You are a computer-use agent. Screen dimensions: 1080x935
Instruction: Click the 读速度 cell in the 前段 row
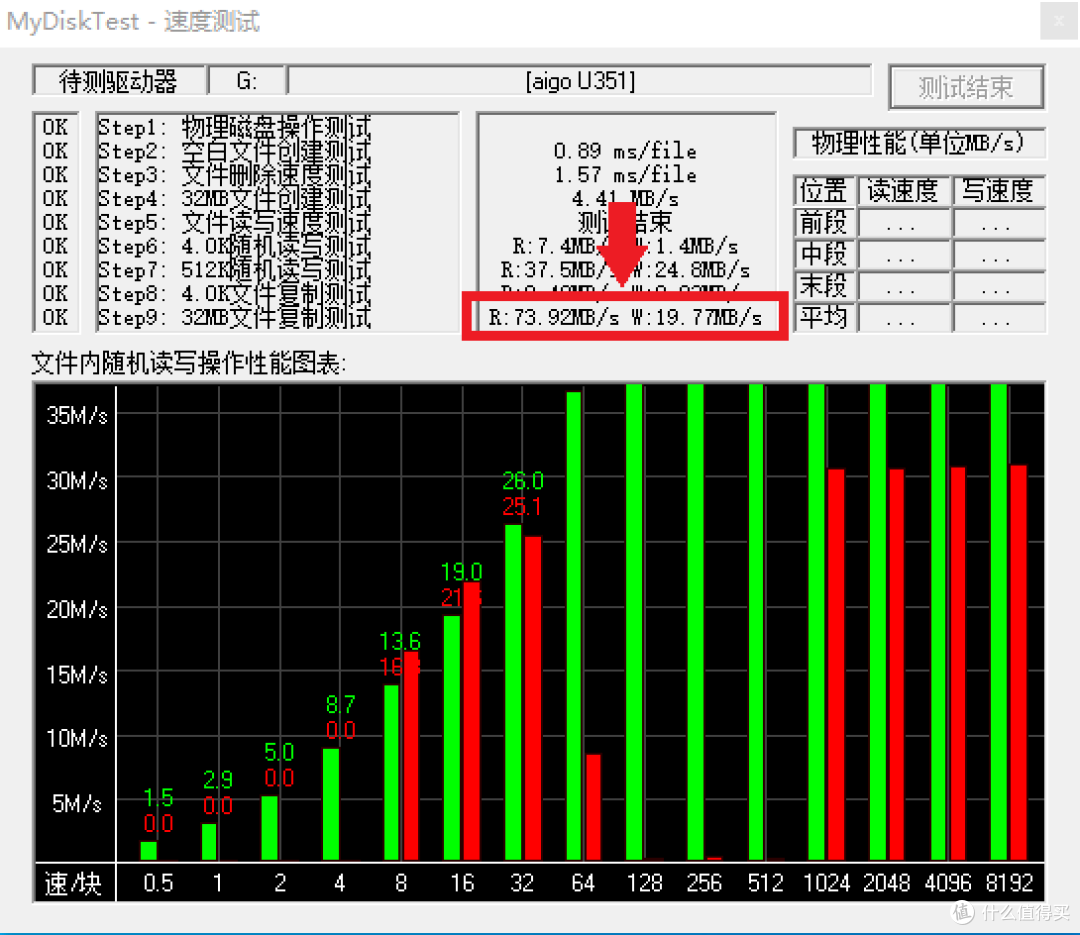[x=903, y=223]
